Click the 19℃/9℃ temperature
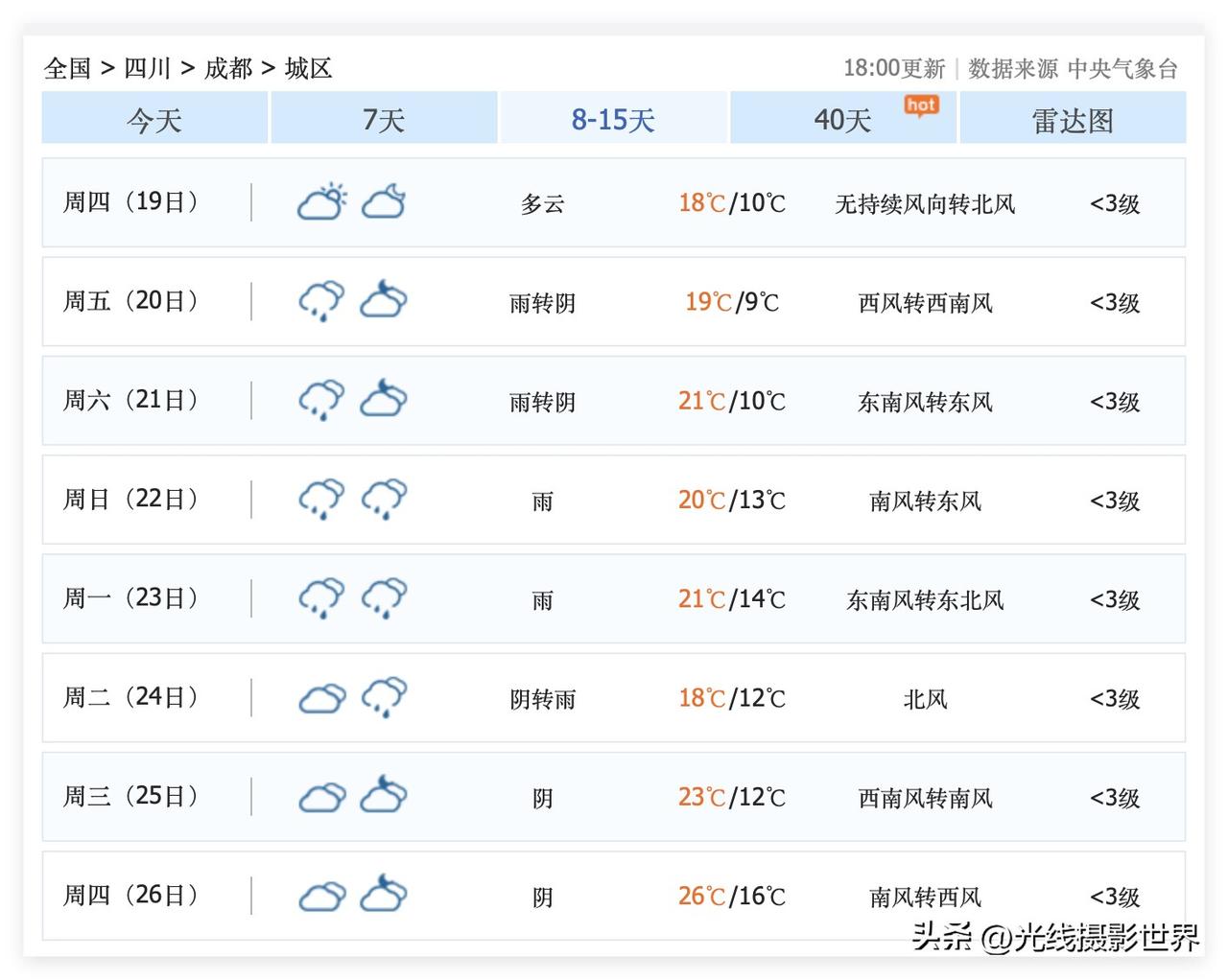 732,302
